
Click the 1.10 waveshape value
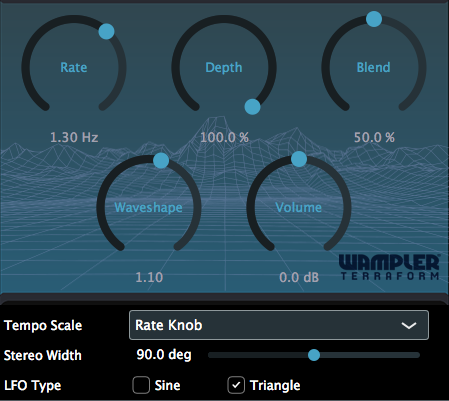(x=149, y=277)
